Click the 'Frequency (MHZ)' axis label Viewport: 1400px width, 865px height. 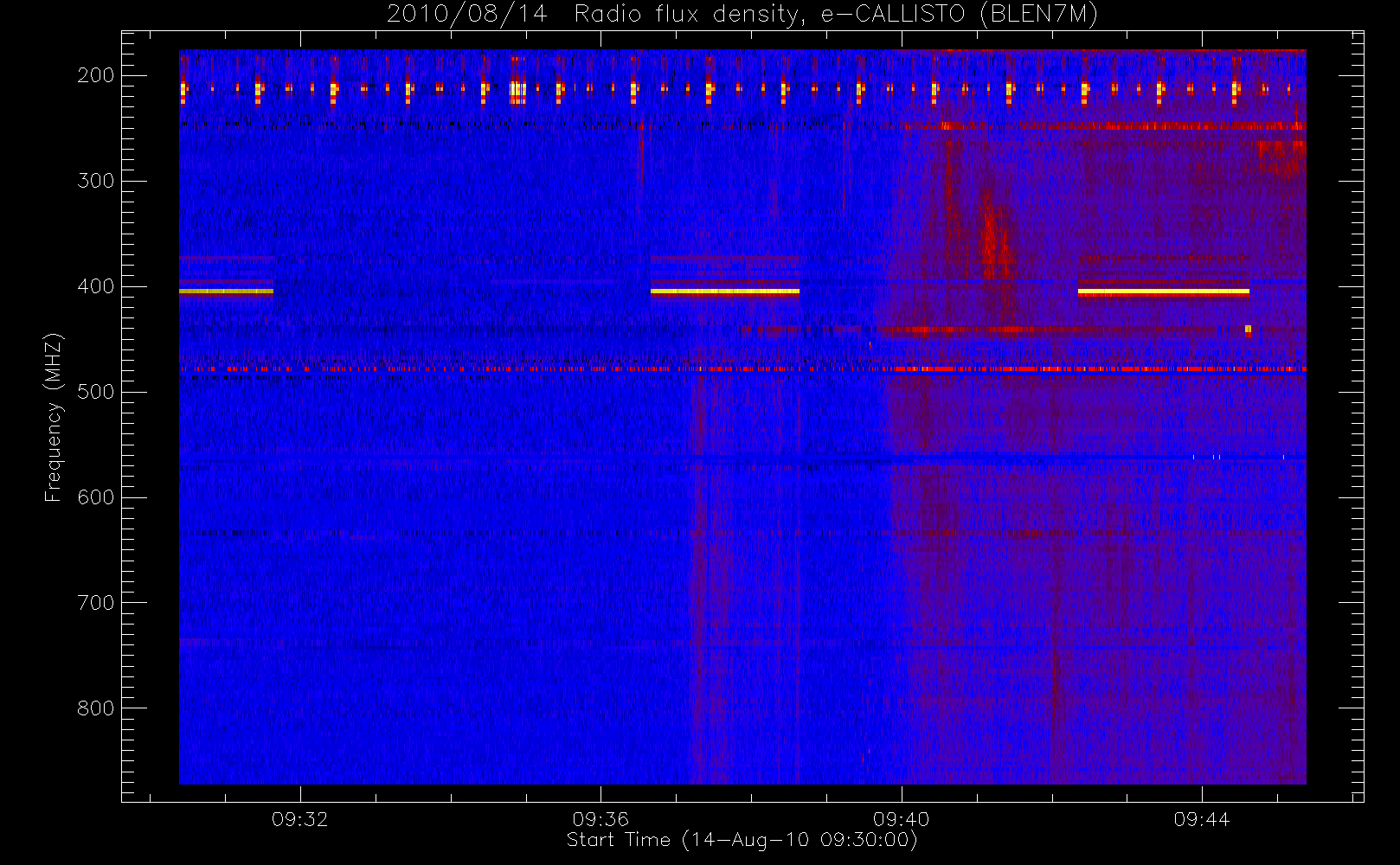tap(54, 417)
